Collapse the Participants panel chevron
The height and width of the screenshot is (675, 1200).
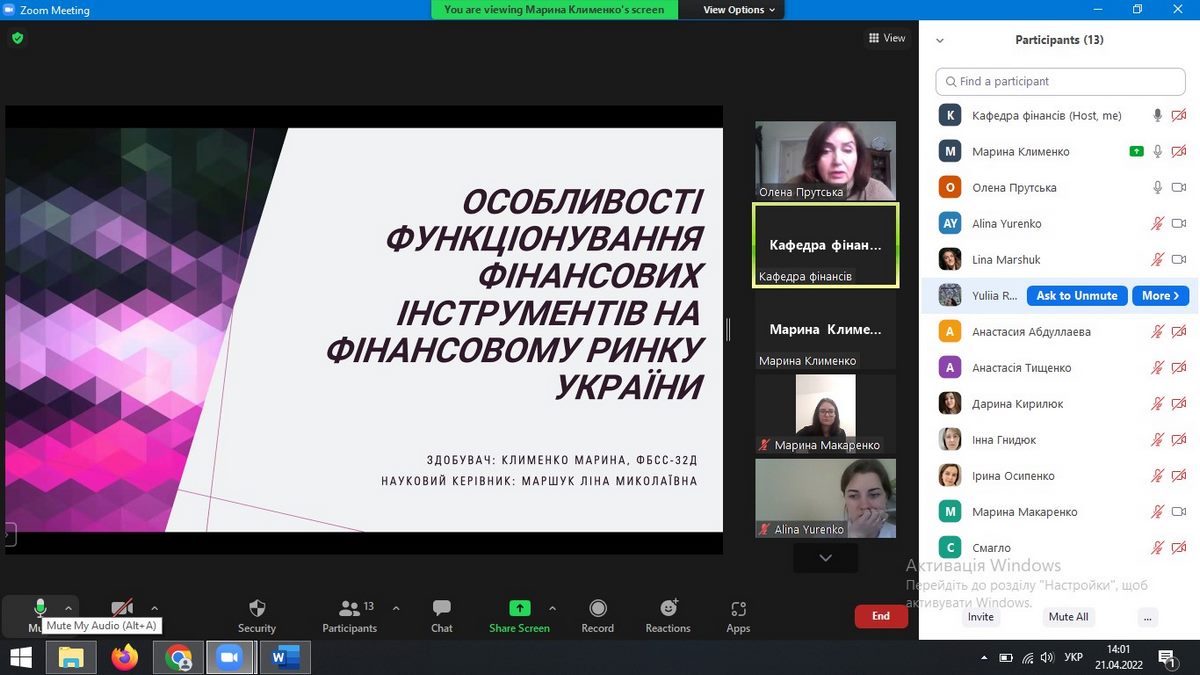939,41
